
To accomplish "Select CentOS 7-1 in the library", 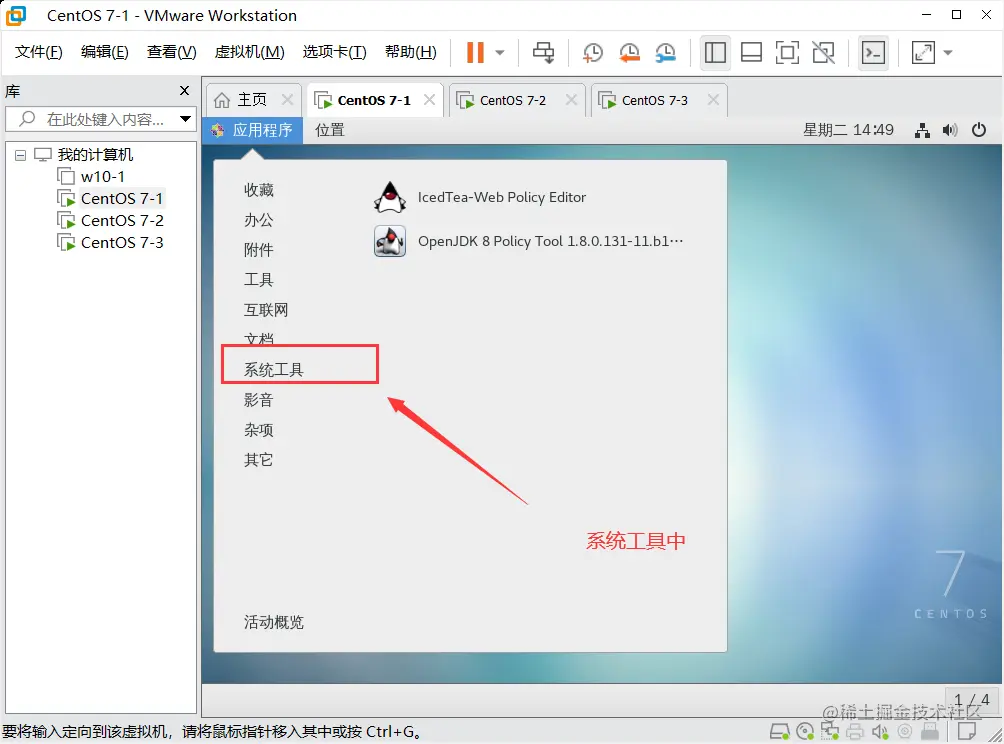I will (122, 198).
